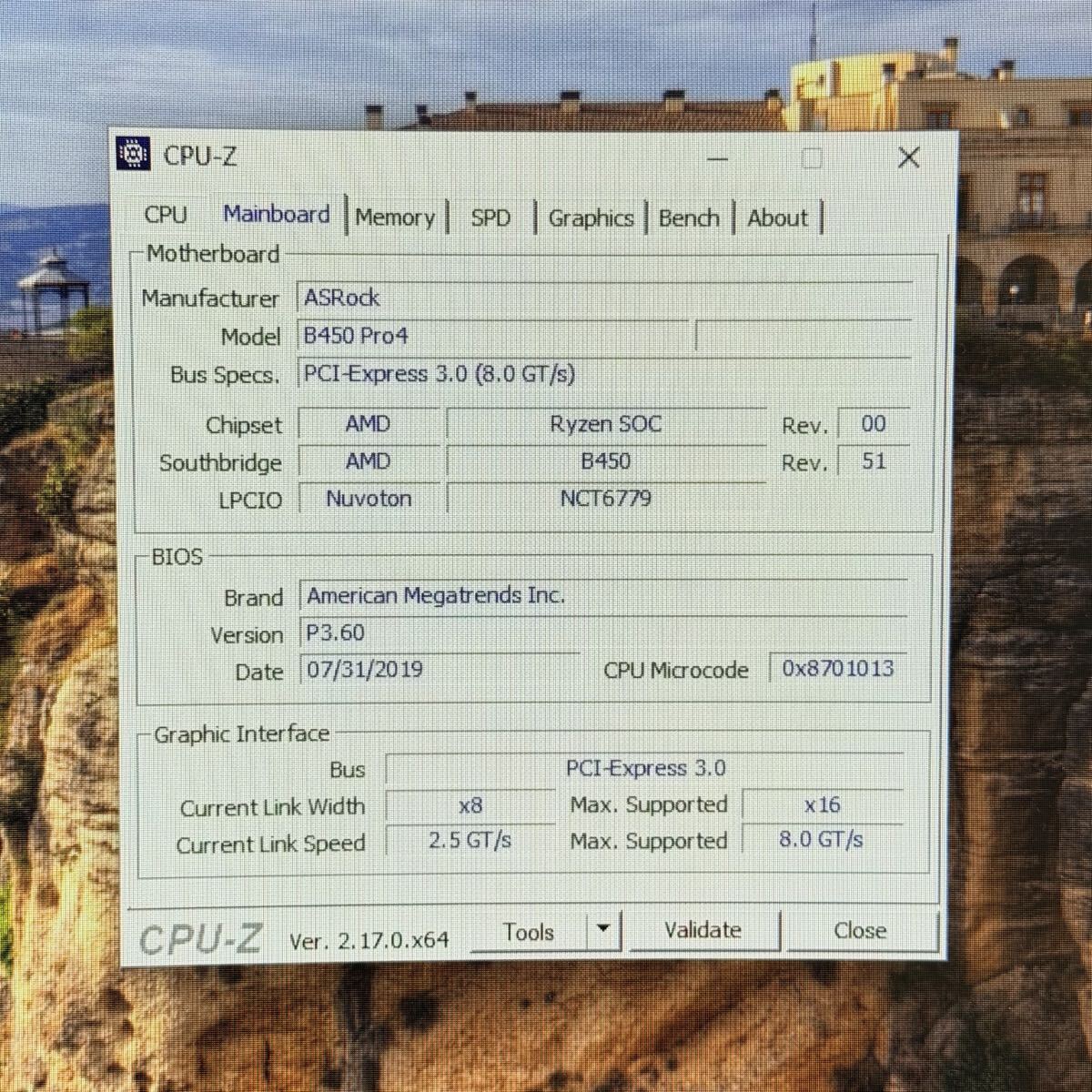The height and width of the screenshot is (1092, 1092).
Task: Open the Memory tab
Action: point(396,217)
